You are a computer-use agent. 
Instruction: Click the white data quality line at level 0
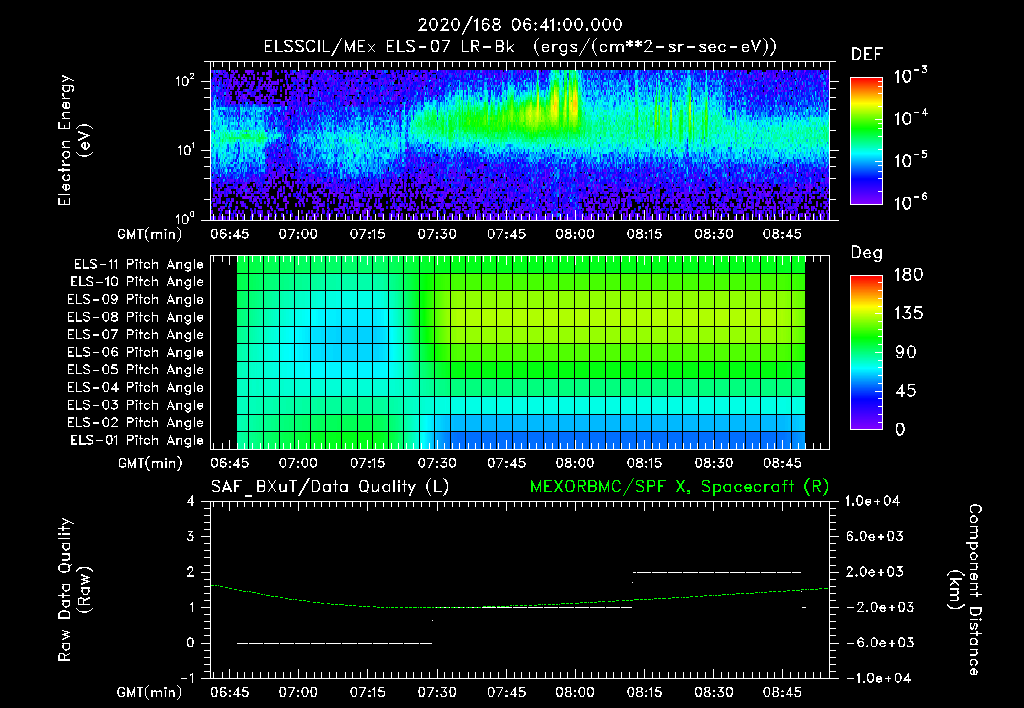(x=334, y=643)
